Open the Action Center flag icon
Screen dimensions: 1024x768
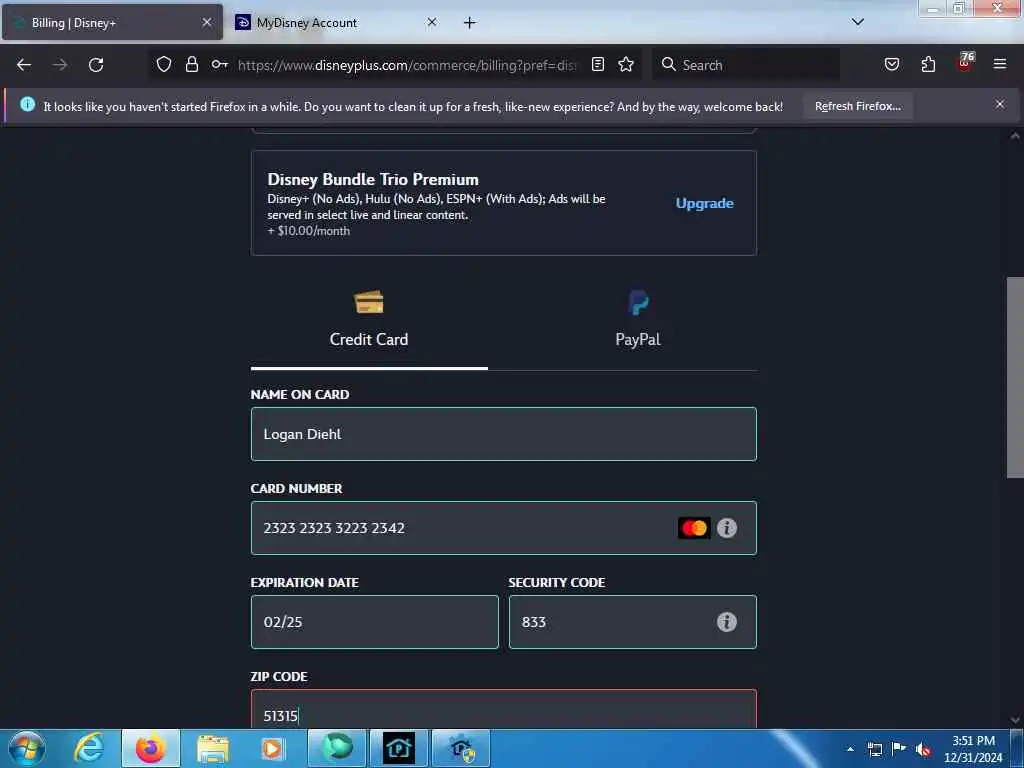coord(899,749)
